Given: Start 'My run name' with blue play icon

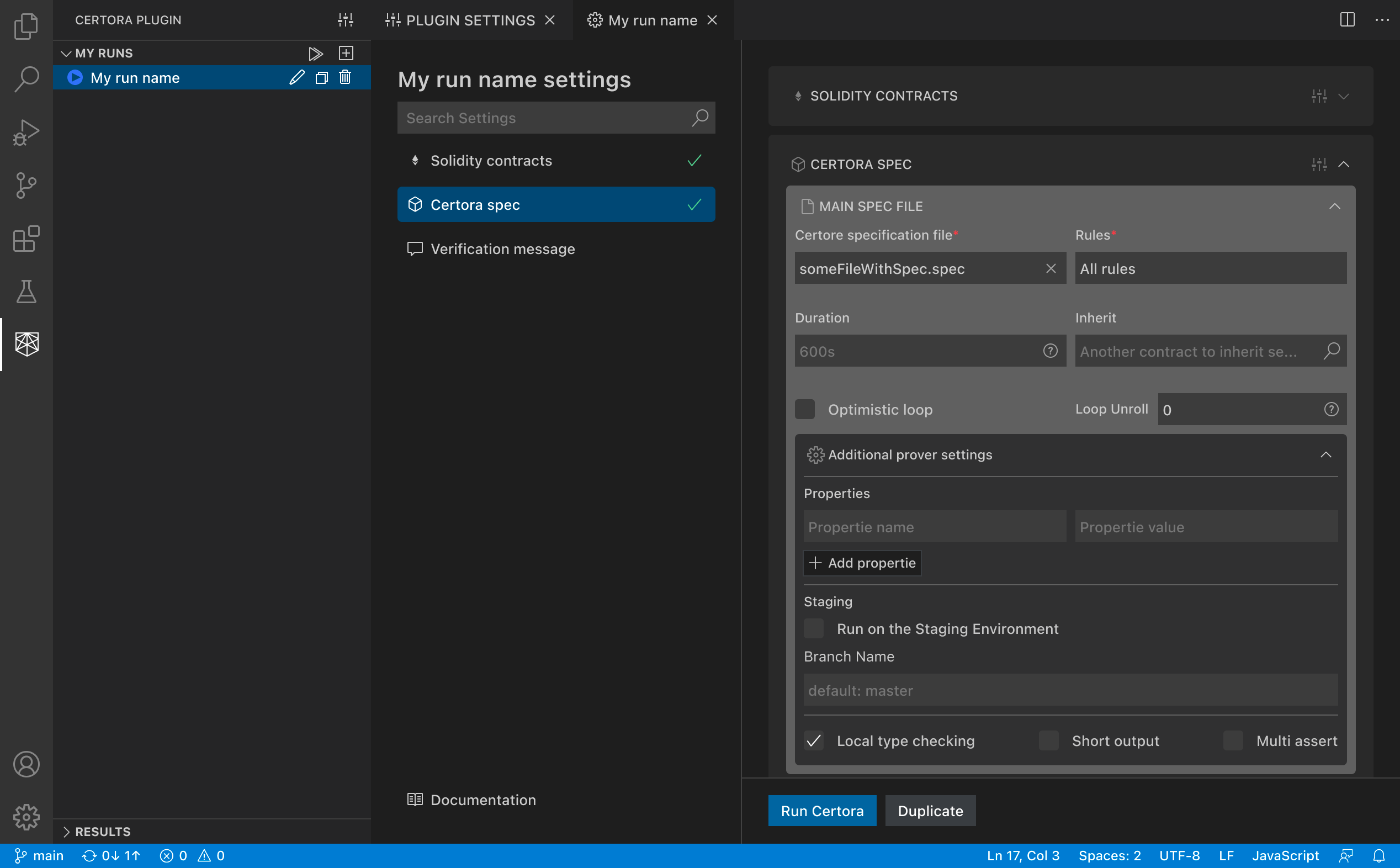Looking at the screenshot, I should [x=75, y=77].
